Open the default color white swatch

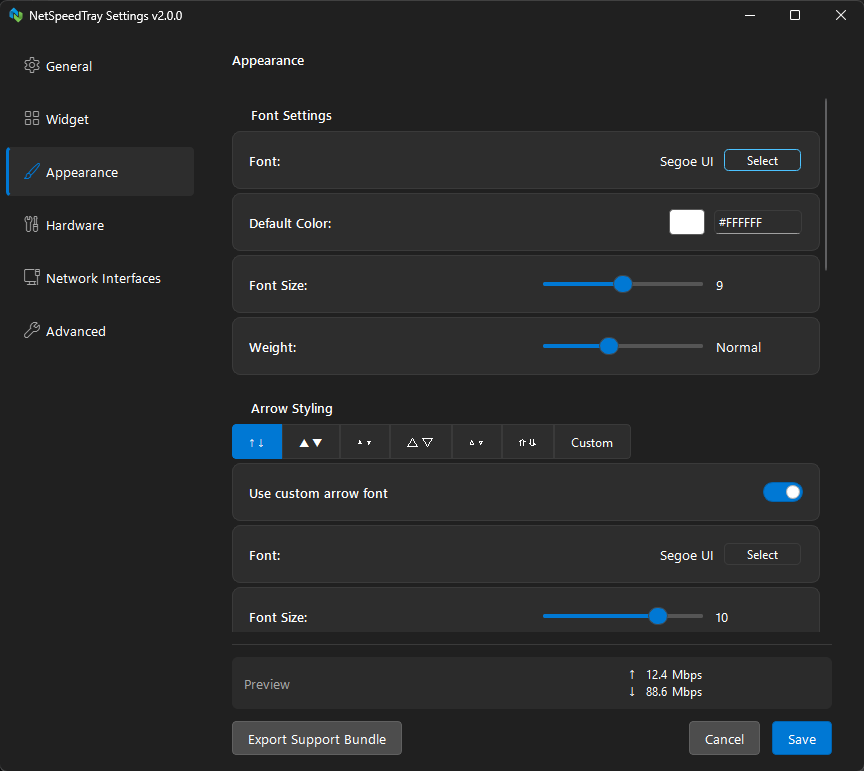click(687, 222)
